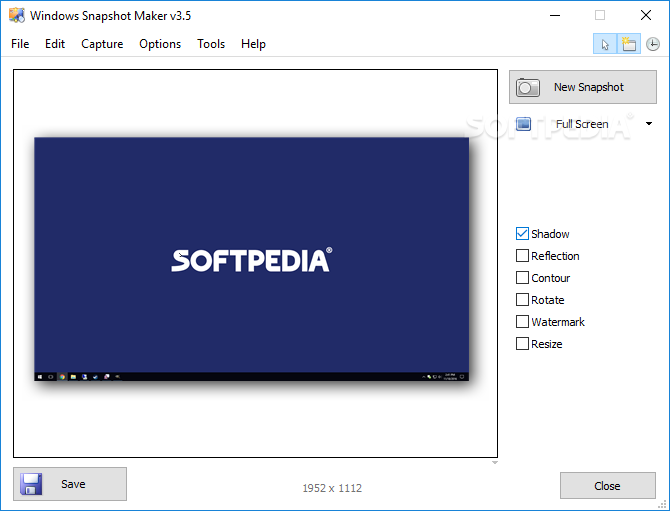The width and height of the screenshot is (670, 511).
Task: Click the clock timer icon
Action: [652, 44]
